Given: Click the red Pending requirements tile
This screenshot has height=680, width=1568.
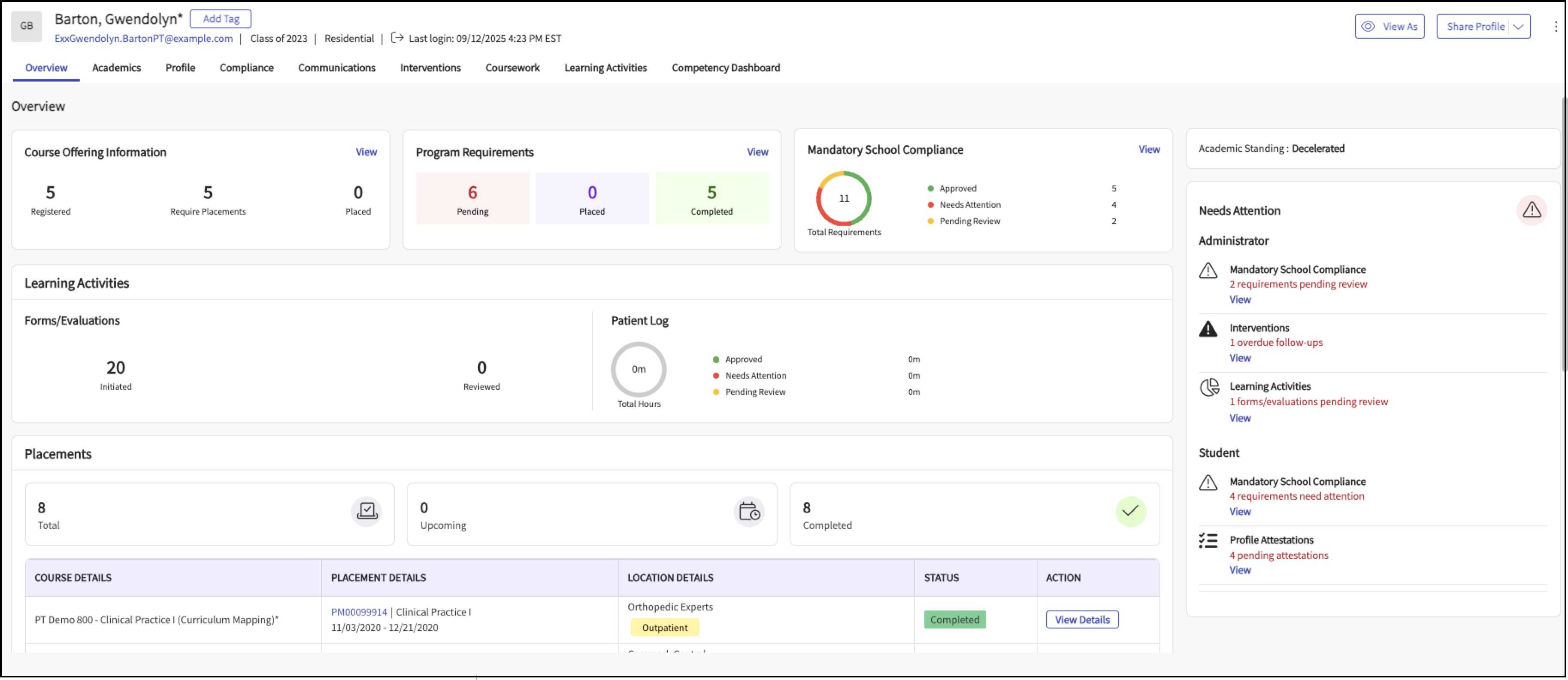Looking at the screenshot, I should (472, 198).
